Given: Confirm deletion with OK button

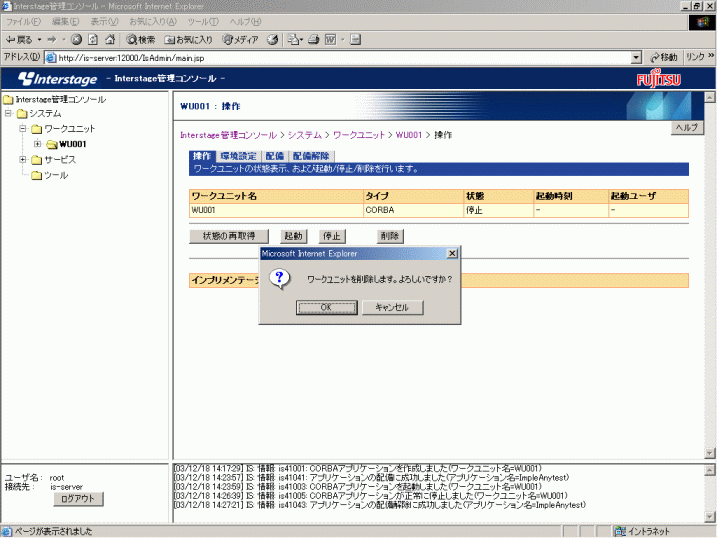Looking at the screenshot, I should [x=326, y=308].
